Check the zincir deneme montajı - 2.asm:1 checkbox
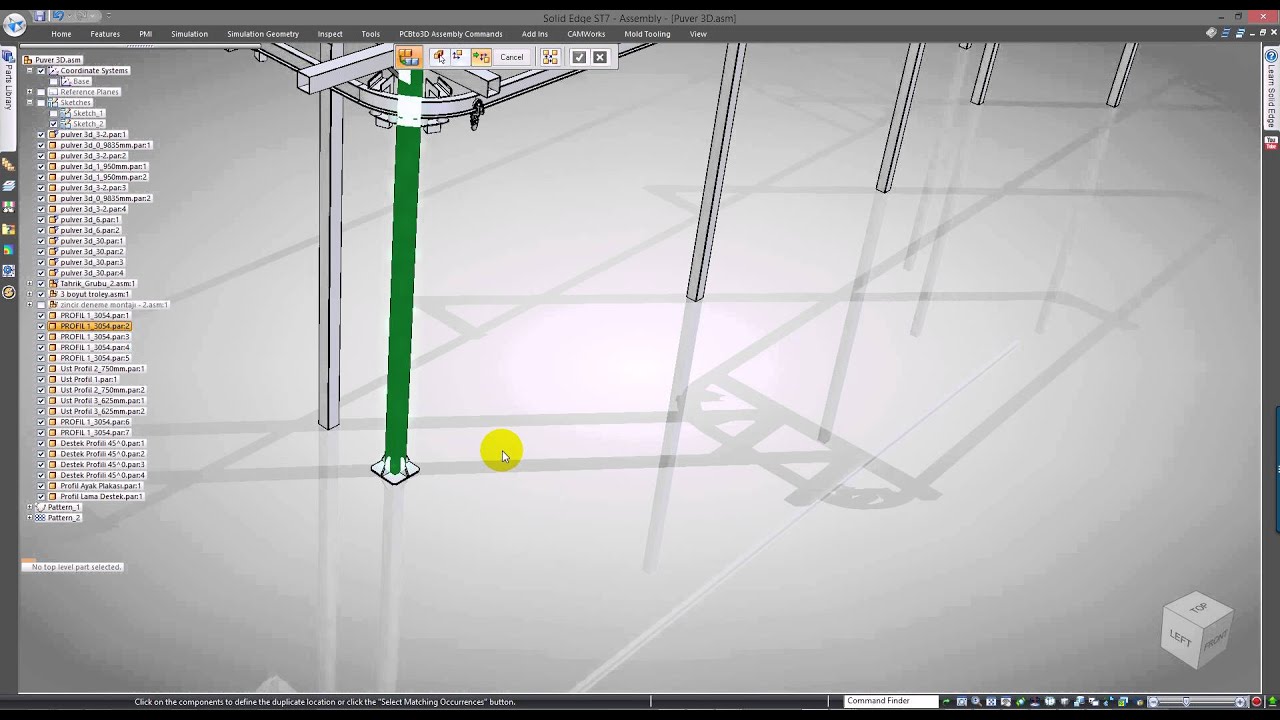Image resolution: width=1280 pixels, height=720 pixels. coord(41,304)
